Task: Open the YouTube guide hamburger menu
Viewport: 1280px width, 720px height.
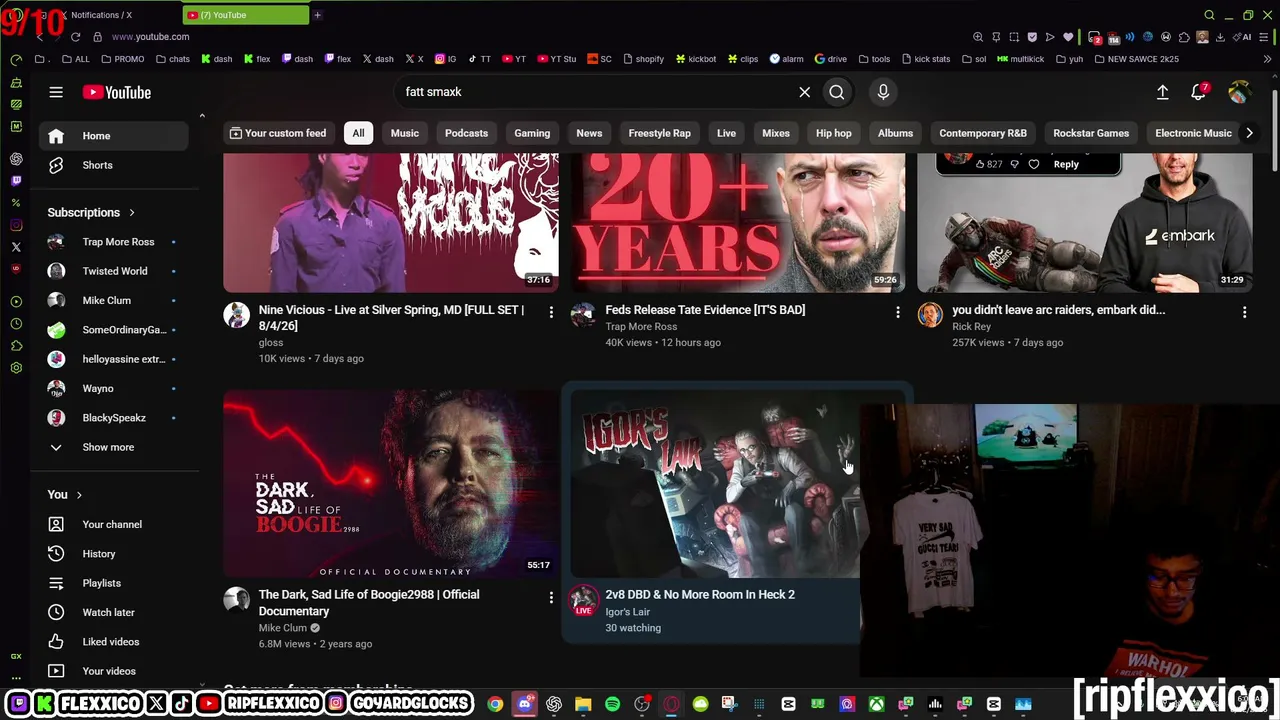Action: coord(56,92)
